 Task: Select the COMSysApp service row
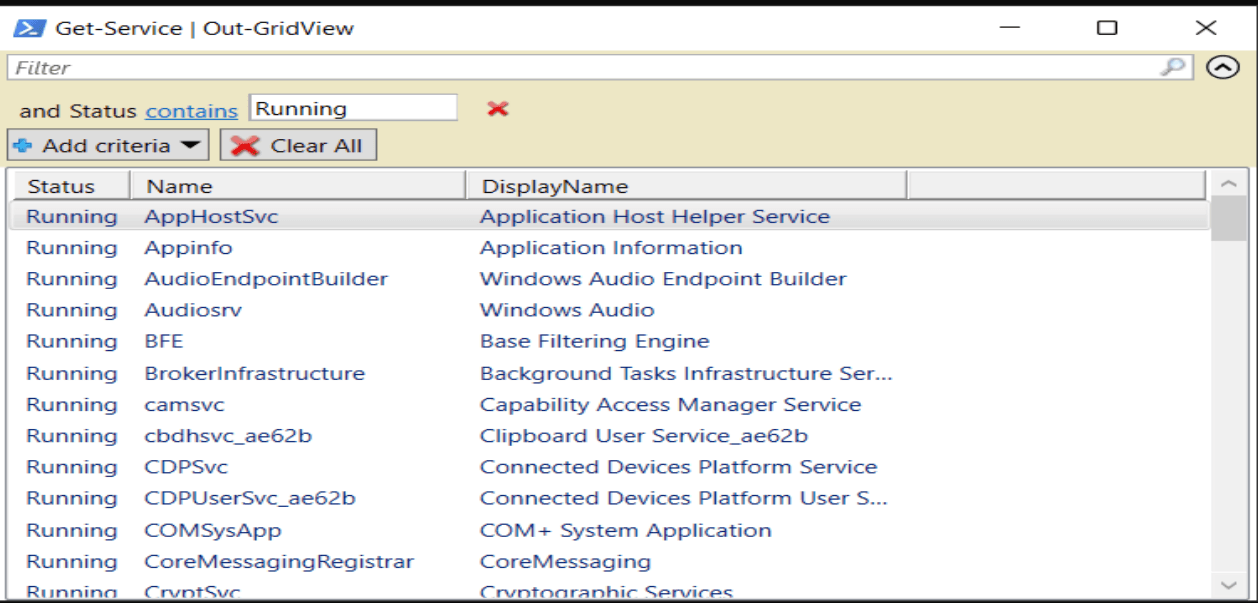click(x=212, y=530)
